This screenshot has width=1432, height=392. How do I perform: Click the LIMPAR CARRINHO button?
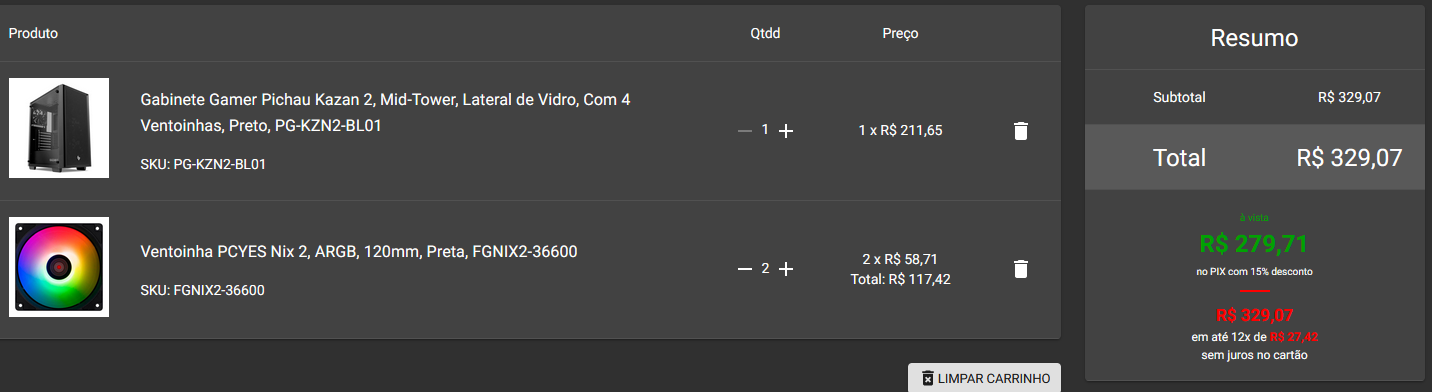click(984, 378)
